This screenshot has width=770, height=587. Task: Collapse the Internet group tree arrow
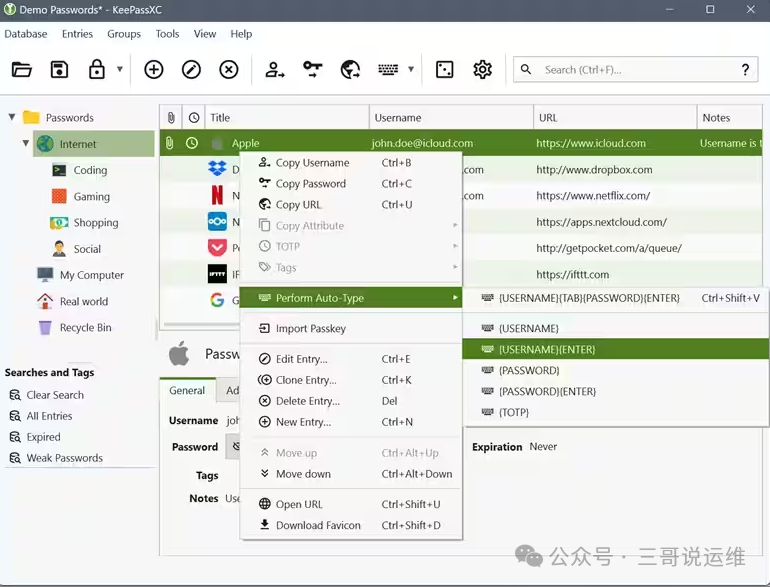[26, 144]
